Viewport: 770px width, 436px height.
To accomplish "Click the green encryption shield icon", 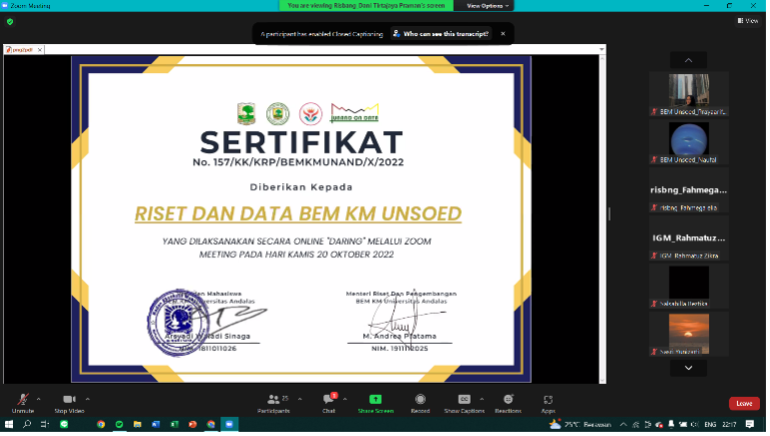I will point(10,20).
